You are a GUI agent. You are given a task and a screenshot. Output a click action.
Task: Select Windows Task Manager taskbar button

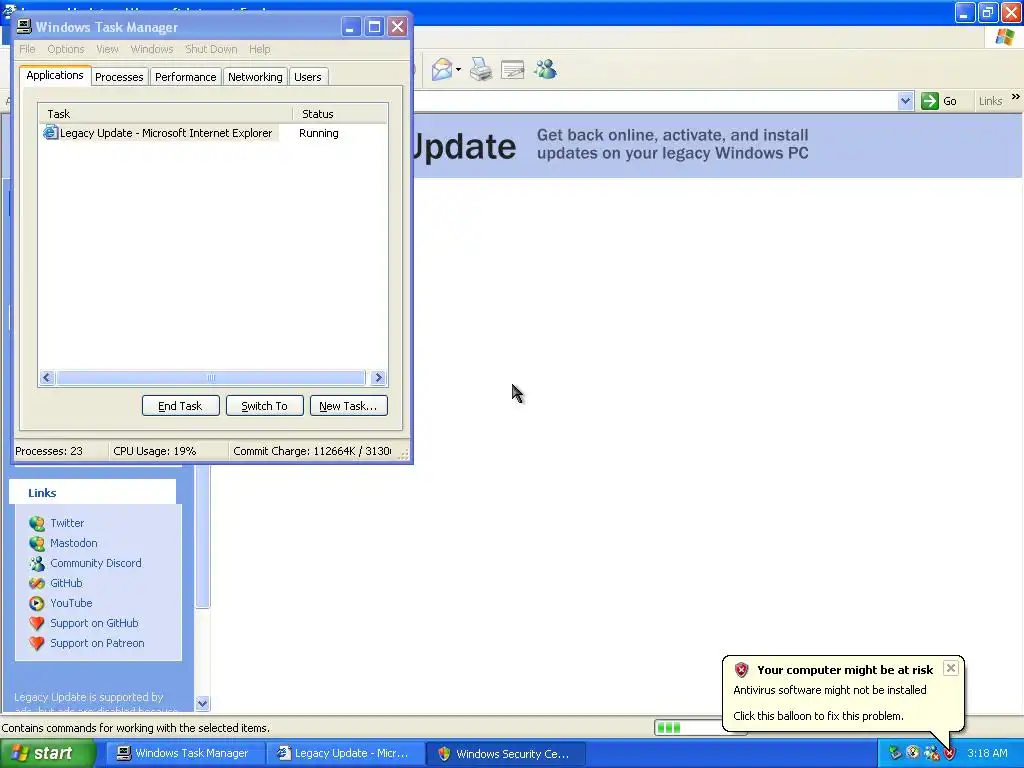point(184,754)
